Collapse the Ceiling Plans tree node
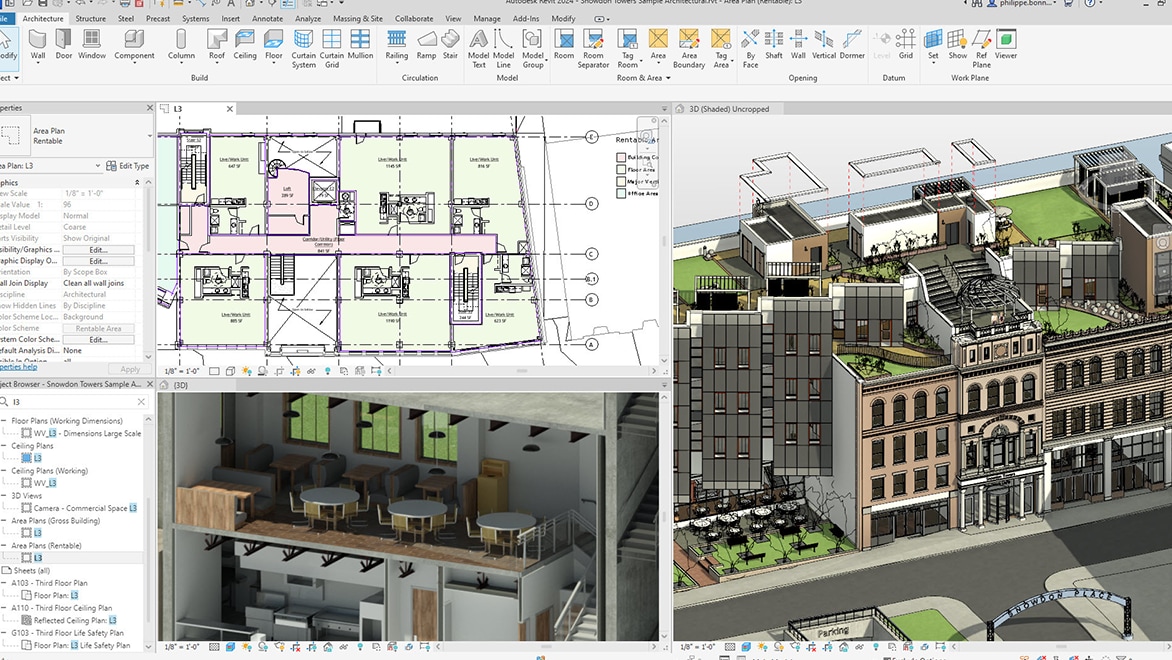The height and width of the screenshot is (660, 1172). (4, 445)
